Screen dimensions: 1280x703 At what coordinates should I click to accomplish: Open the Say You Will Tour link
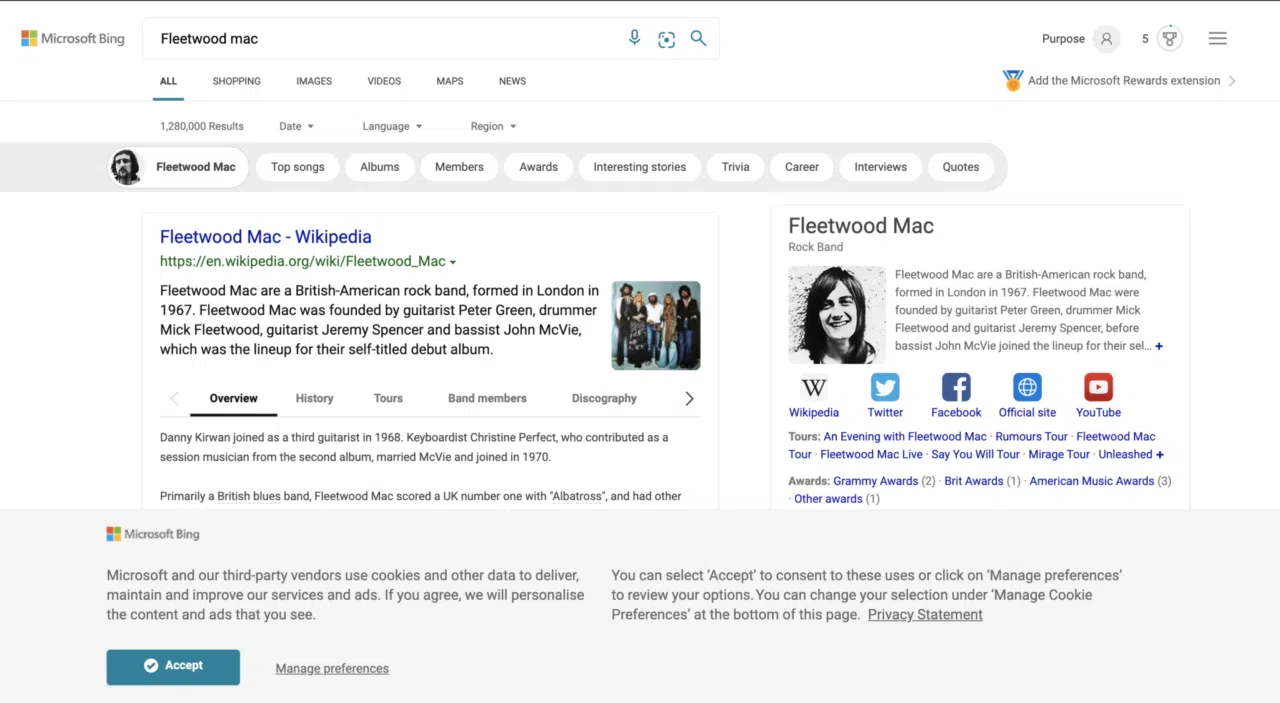click(975, 454)
